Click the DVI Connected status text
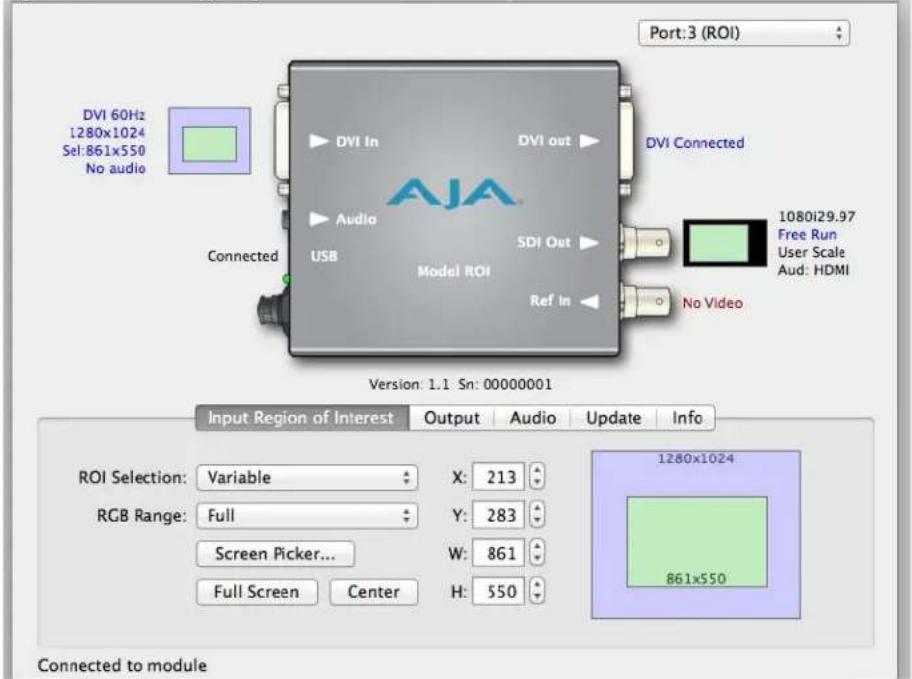The height and width of the screenshot is (679, 912). [695, 143]
